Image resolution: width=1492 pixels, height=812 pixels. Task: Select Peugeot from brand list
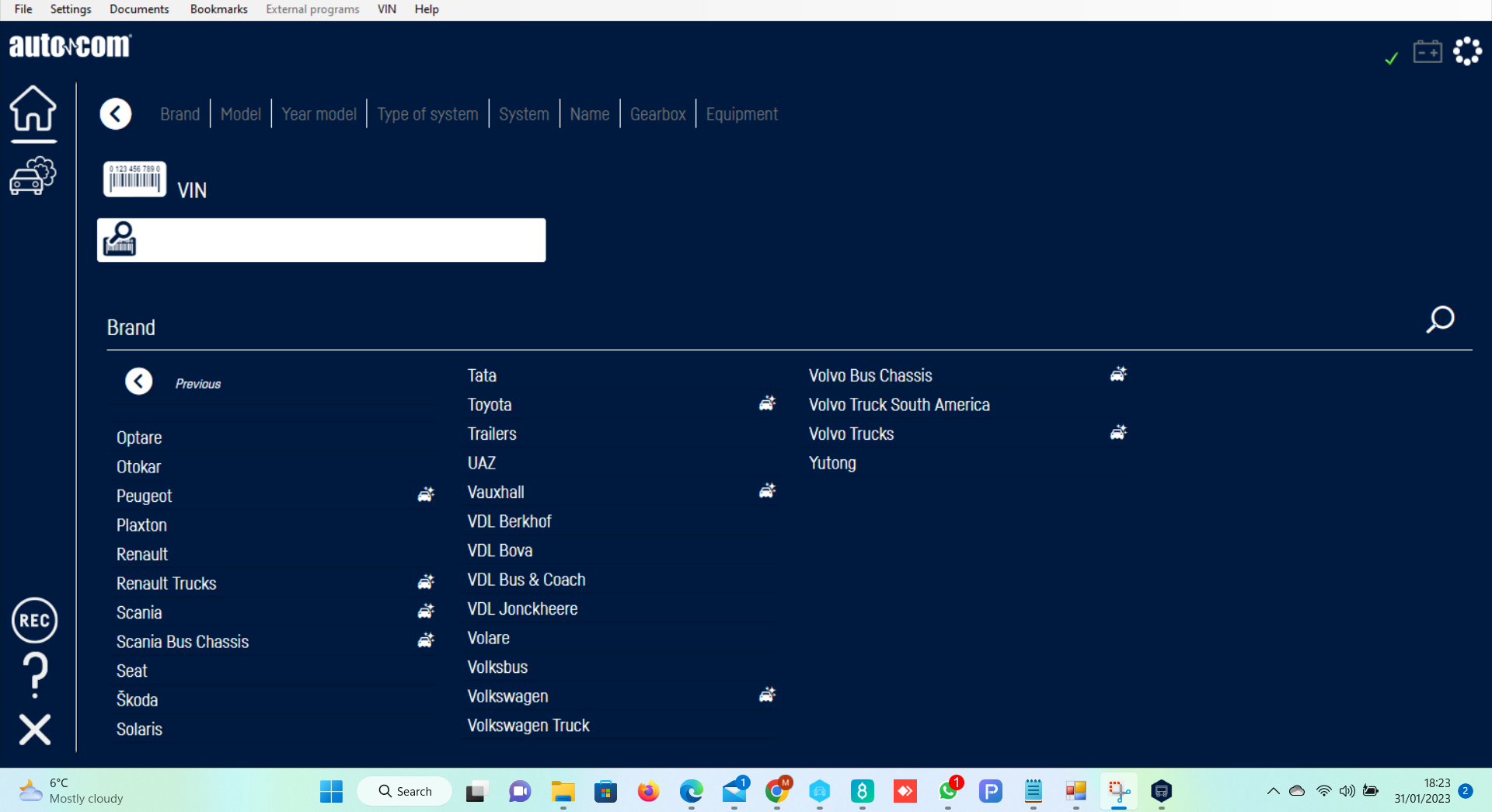tap(144, 496)
